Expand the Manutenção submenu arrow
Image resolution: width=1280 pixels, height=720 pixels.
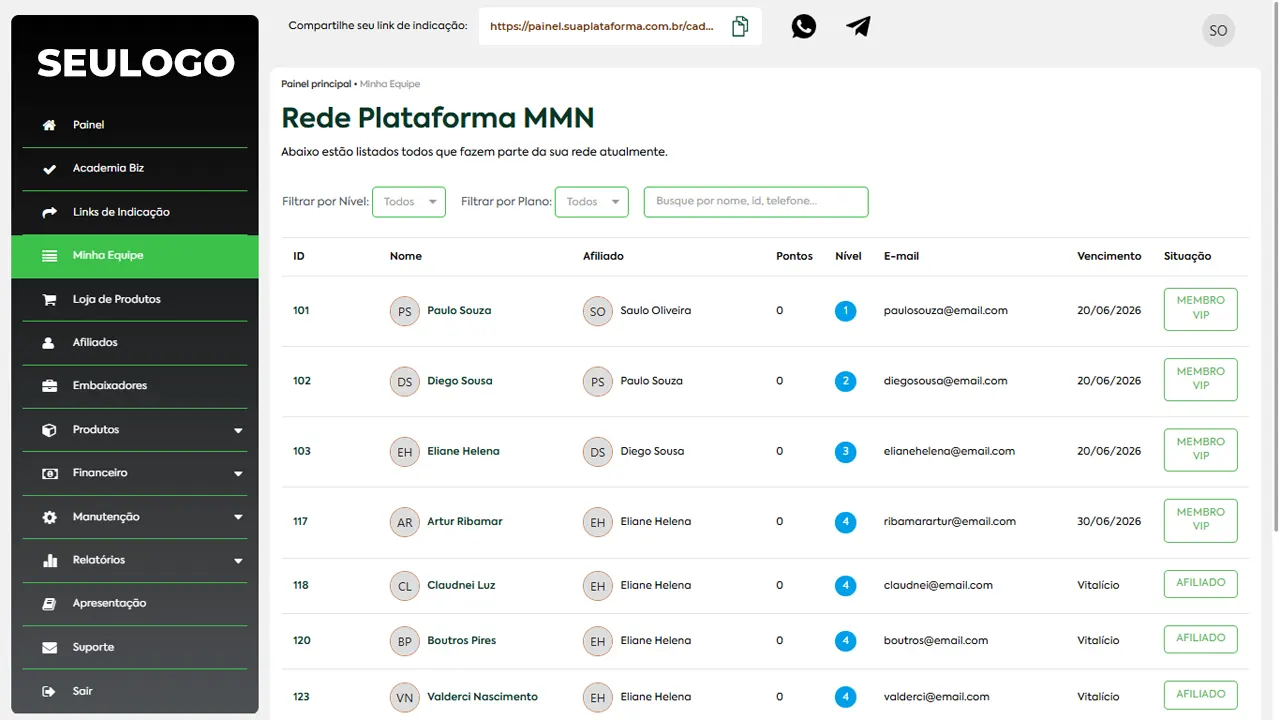(238, 518)
